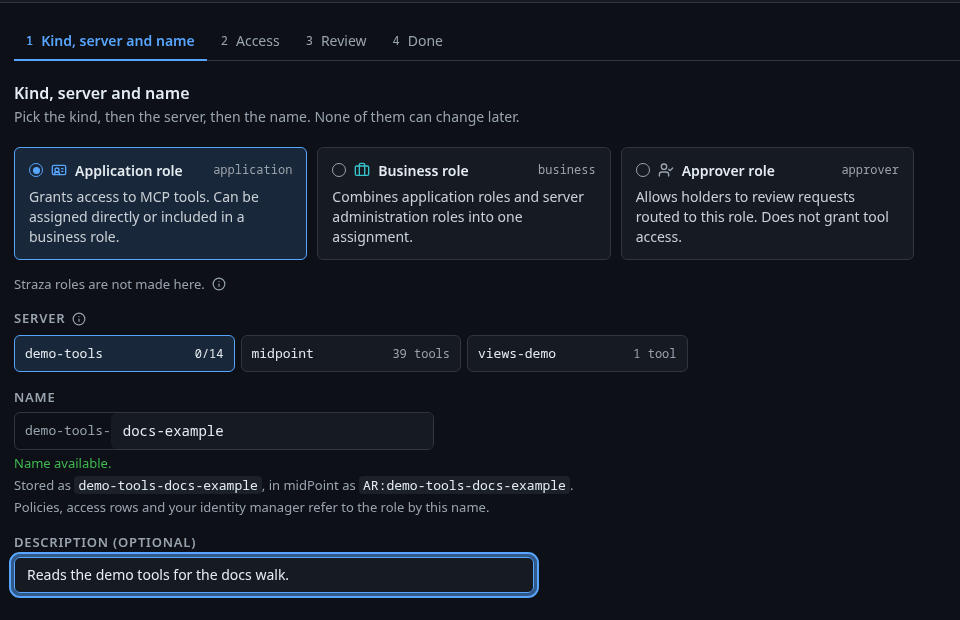Click the 'Pick the kind, then the server' hint

(266, 117)
